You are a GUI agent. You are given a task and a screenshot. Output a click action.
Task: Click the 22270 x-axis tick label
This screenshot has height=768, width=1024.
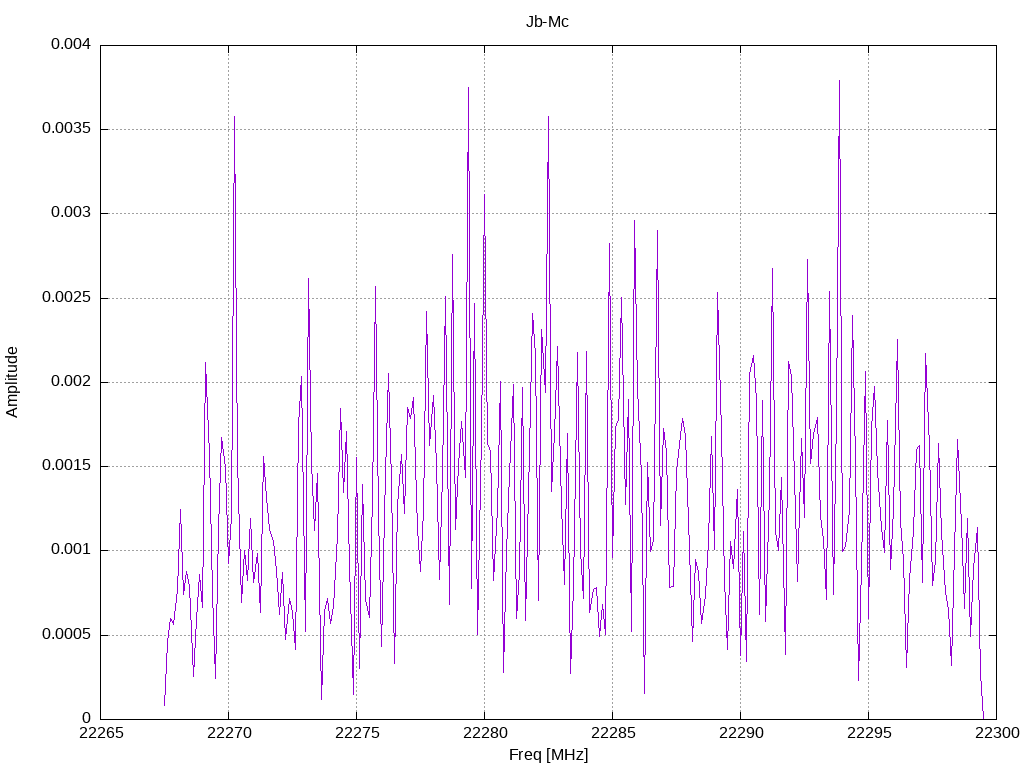click(229, 733)
